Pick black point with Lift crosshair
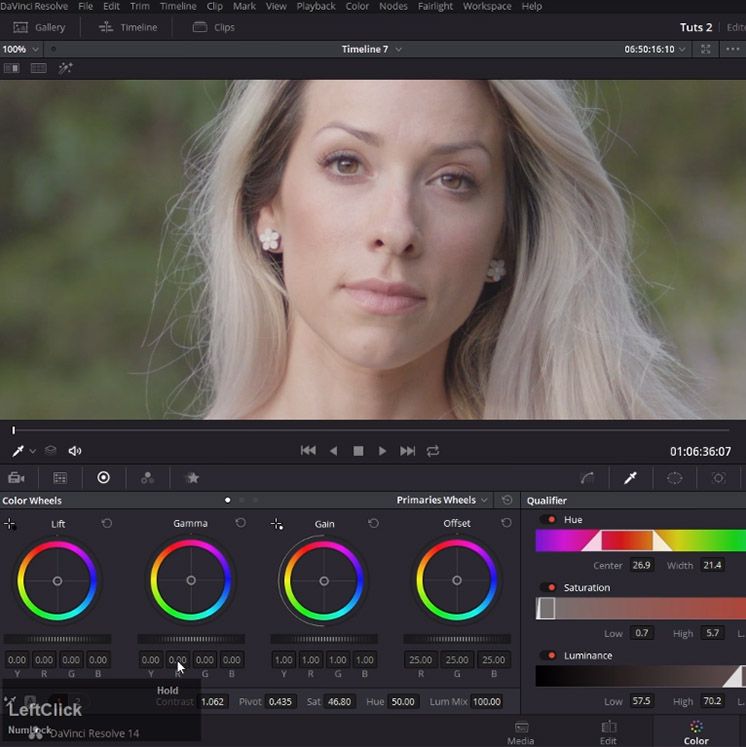This screenshot has width=746, height=747. [10, 524]
